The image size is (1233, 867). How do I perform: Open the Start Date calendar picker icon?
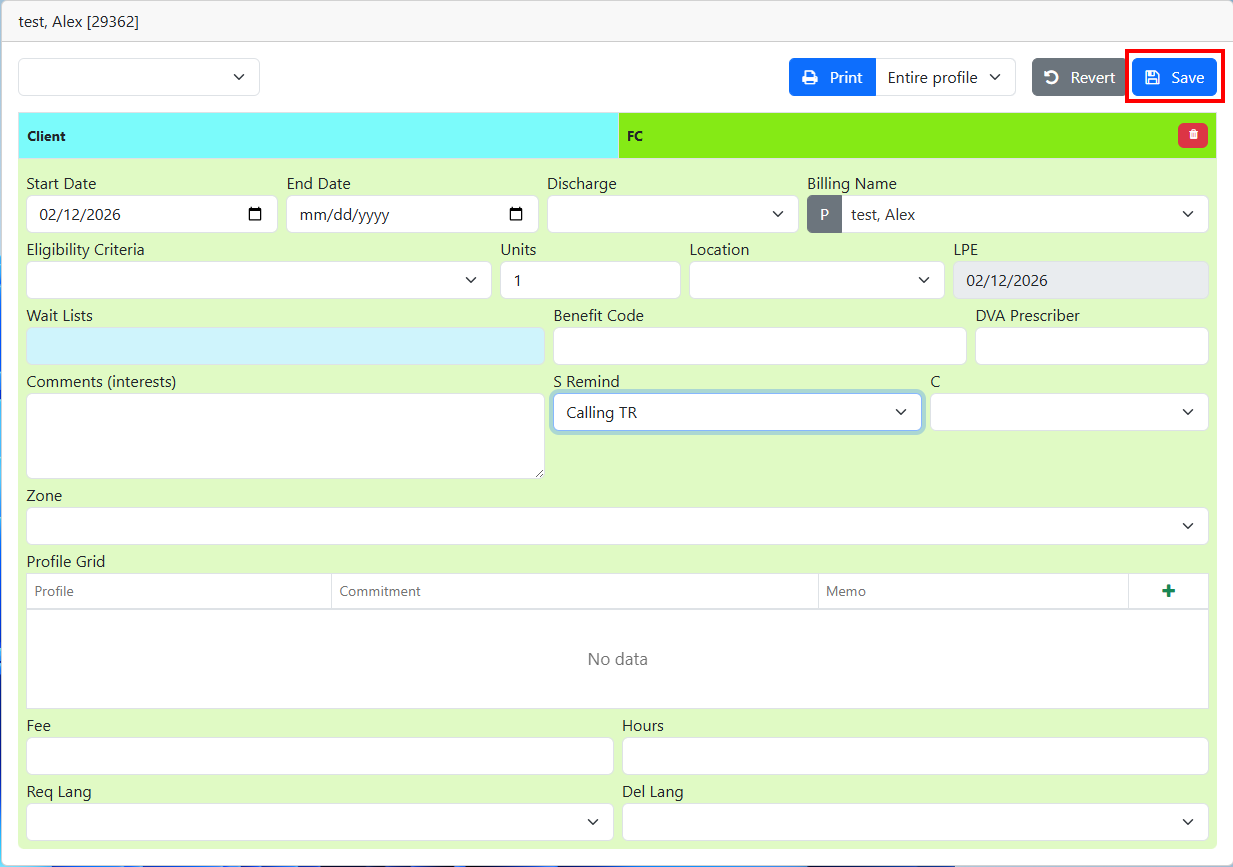(x=255, y=214)
